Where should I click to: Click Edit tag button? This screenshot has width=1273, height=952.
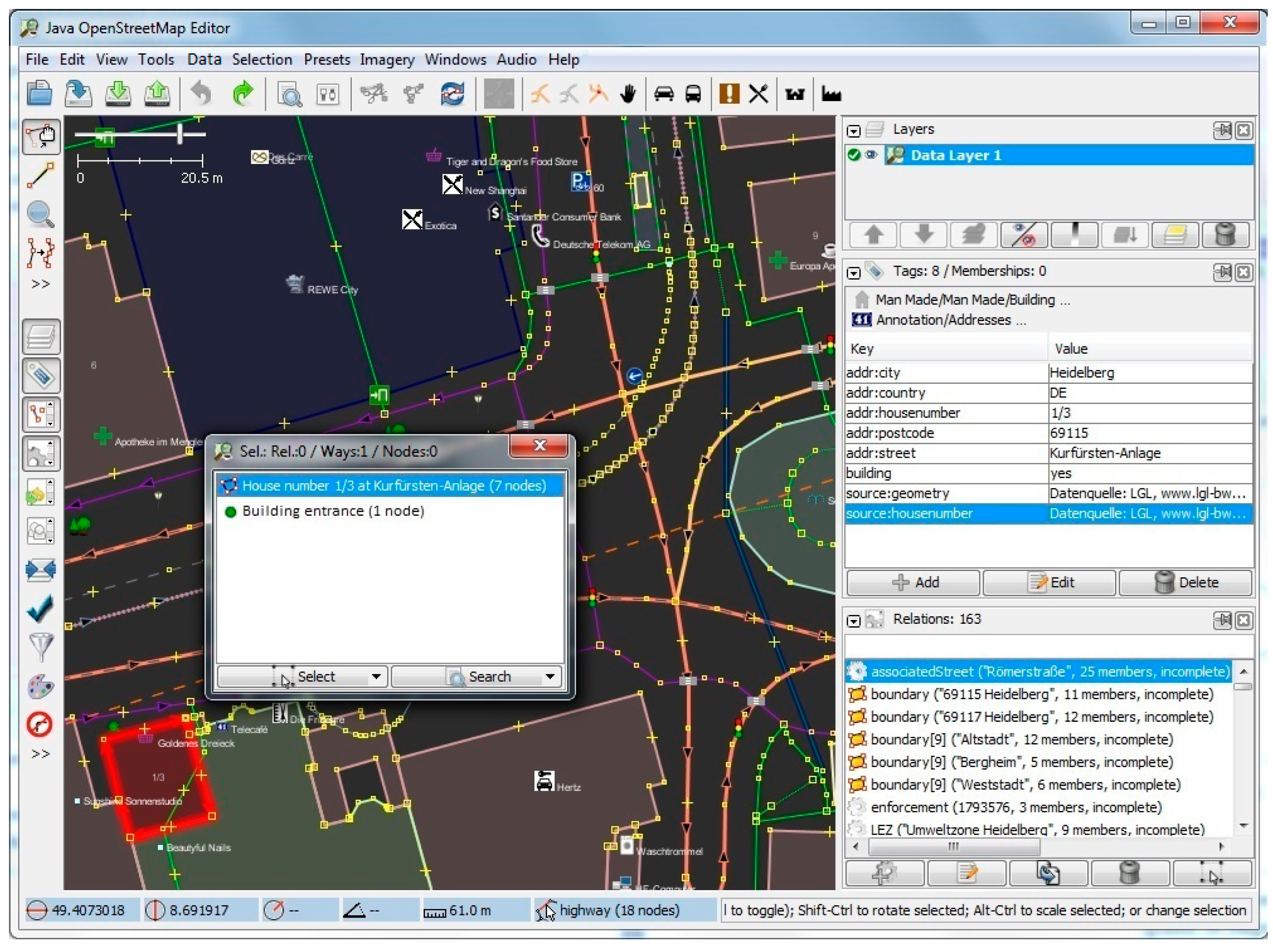click(1050, 582)
